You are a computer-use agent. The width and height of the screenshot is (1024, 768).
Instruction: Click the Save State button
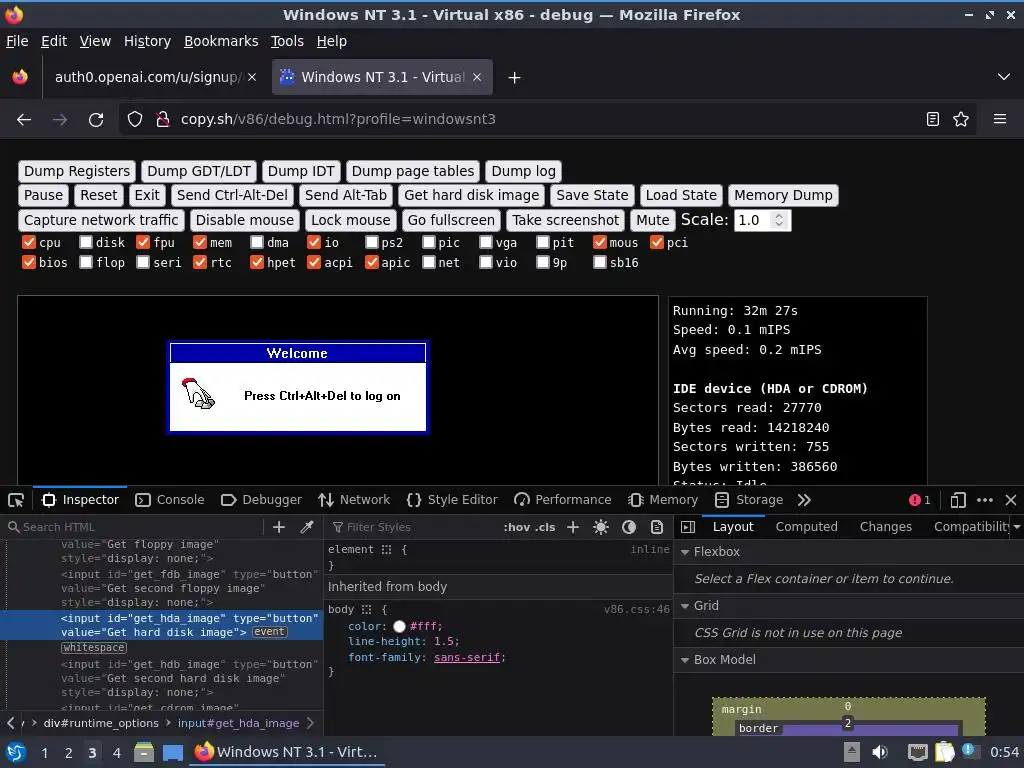pyautogui.click(x=592, y=195)
